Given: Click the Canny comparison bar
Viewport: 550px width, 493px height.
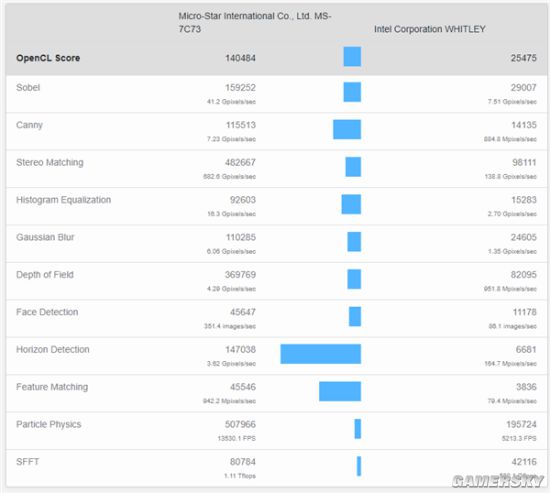Looking at the screenshot, I should coord(347,129).
